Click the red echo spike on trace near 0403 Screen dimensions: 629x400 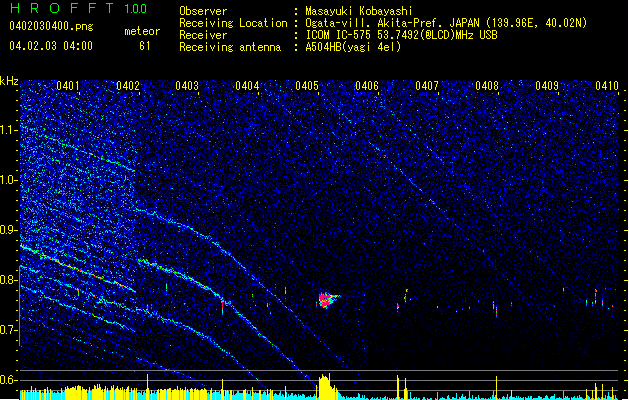pos(223,307)
